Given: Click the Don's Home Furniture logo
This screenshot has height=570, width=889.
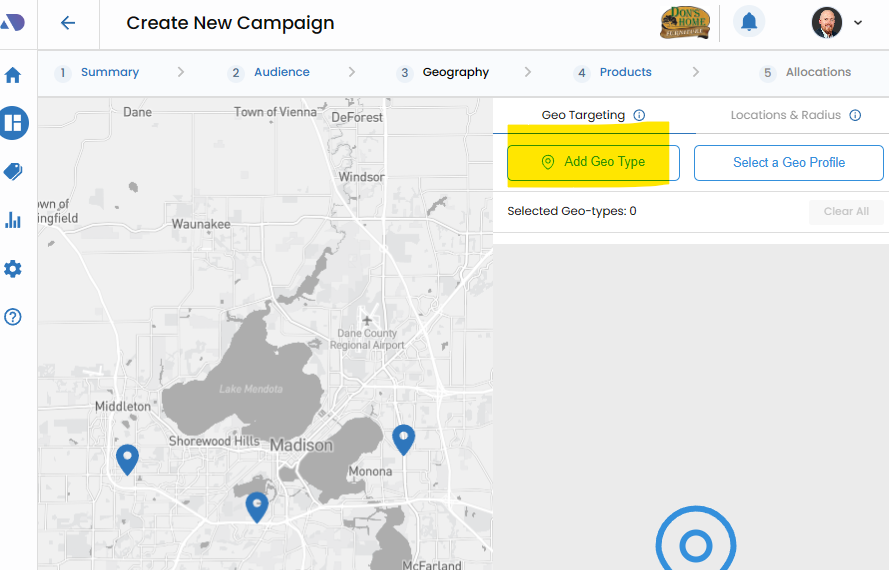Looking at the screenshot, I should (x=685, y=22).
